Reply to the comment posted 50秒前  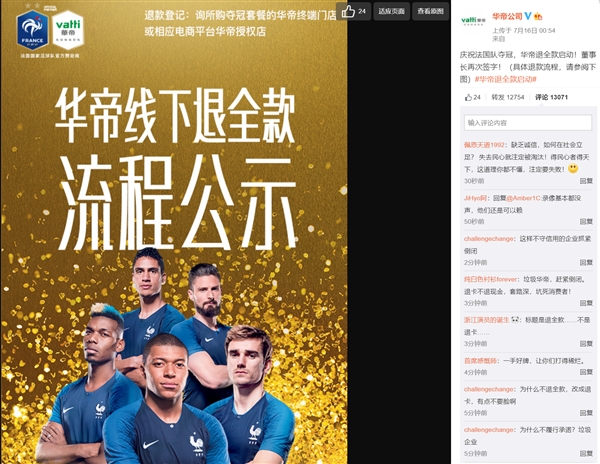(x=586, y=221)
